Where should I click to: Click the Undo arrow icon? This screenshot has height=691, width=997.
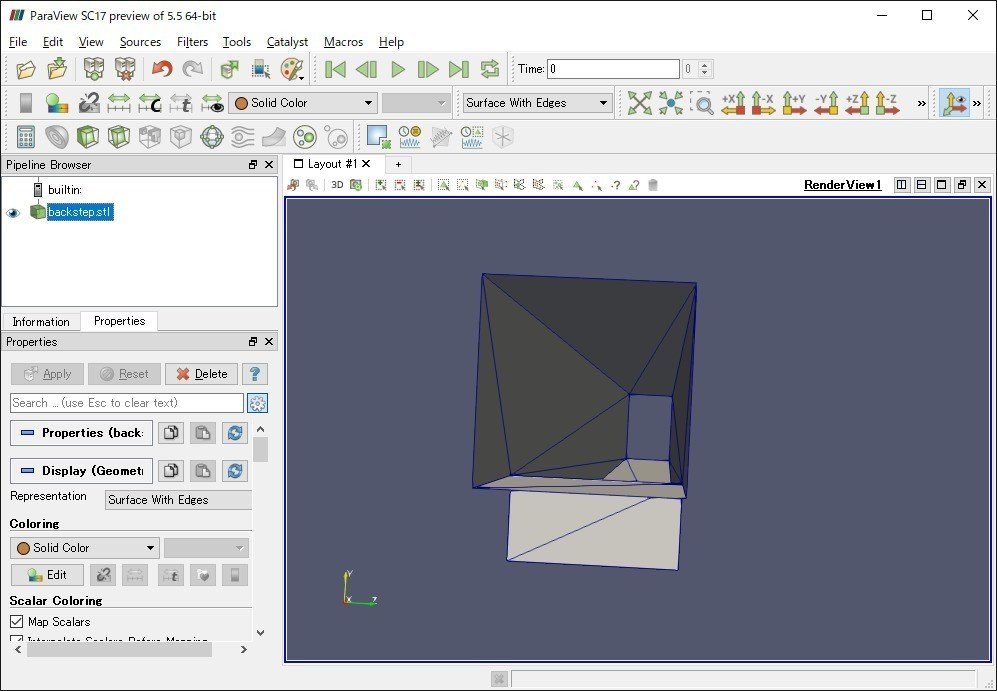click(162, 69)
